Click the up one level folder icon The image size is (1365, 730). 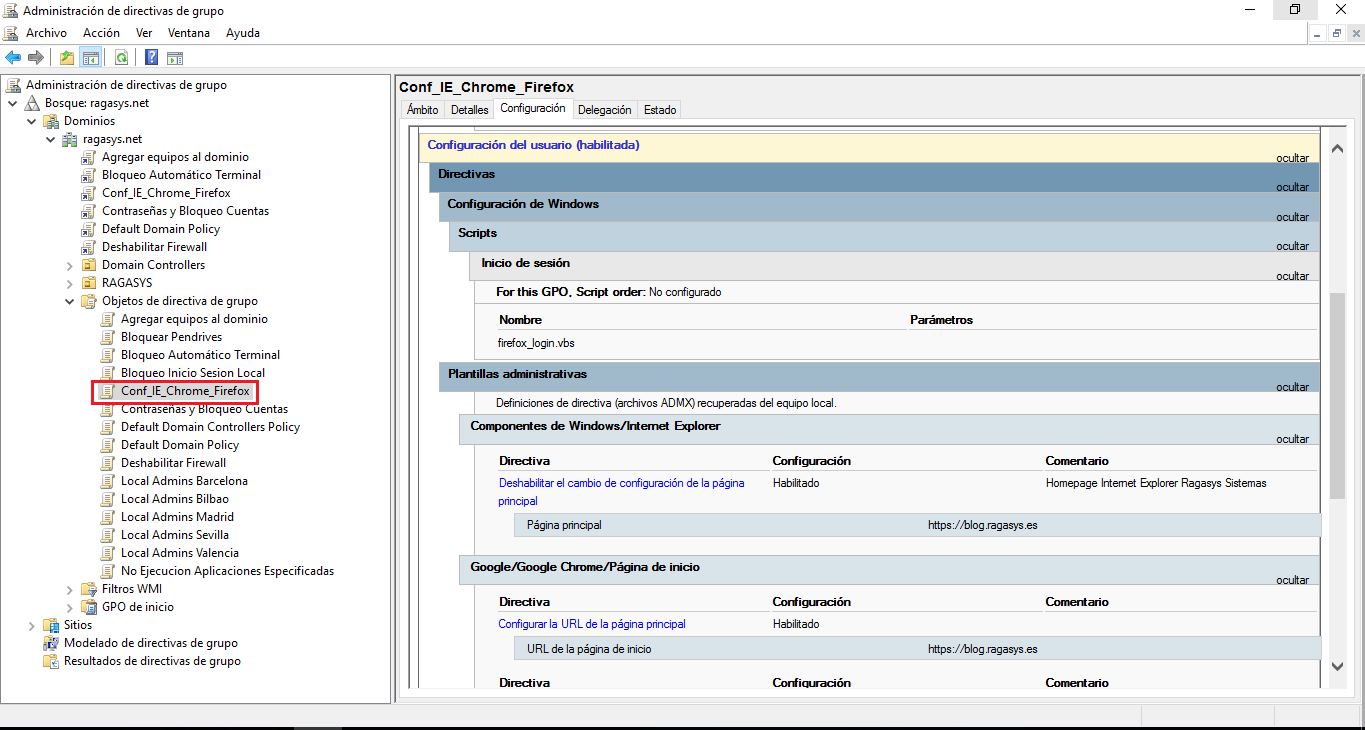[66, 57]
